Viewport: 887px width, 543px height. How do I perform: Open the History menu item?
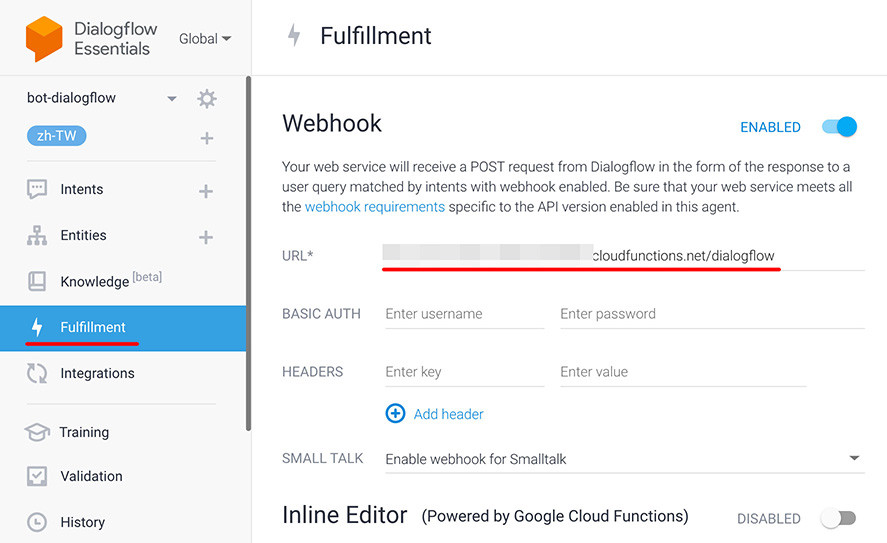tap(82, 522)
